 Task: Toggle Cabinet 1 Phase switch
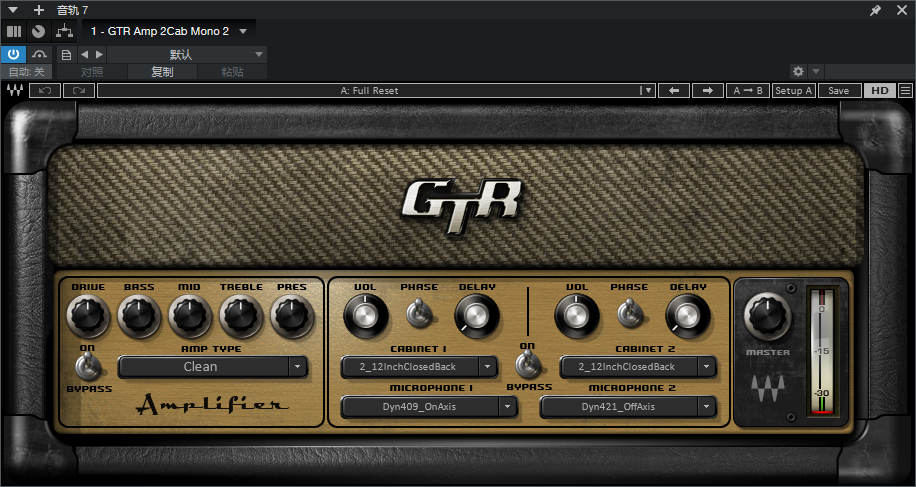(419, 312)
